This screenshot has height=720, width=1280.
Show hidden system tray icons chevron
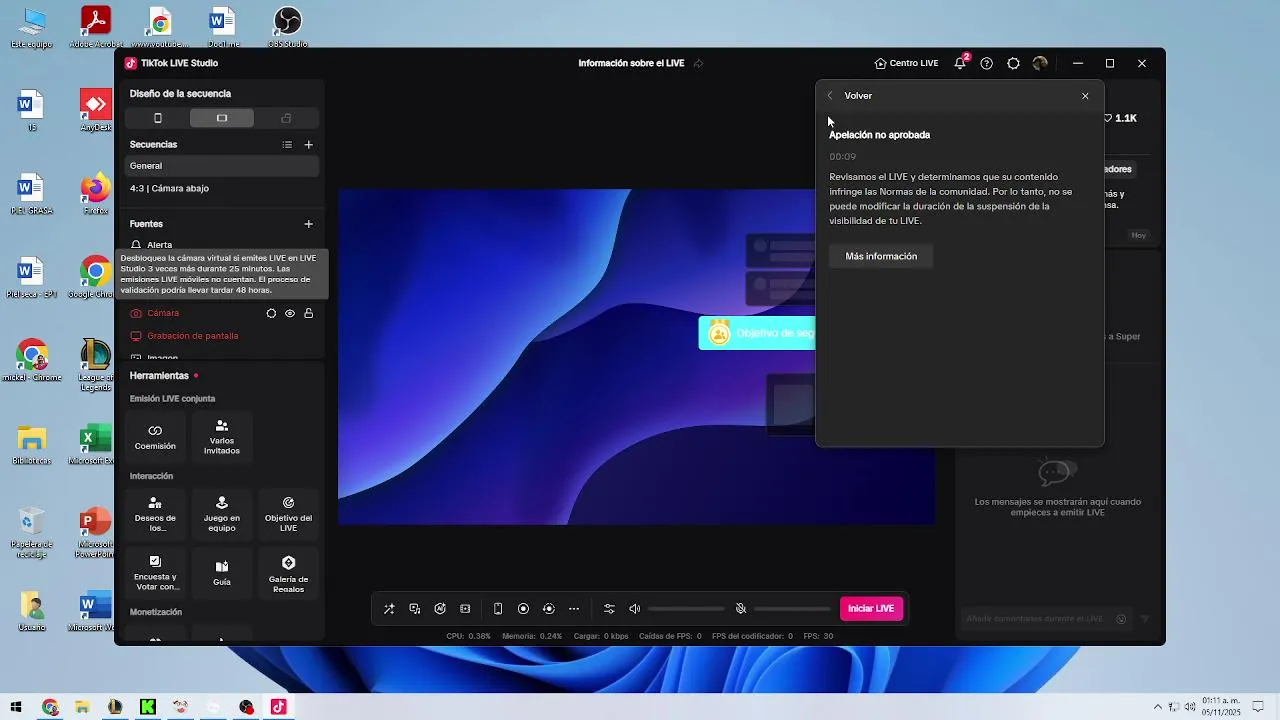[1158, 707]
